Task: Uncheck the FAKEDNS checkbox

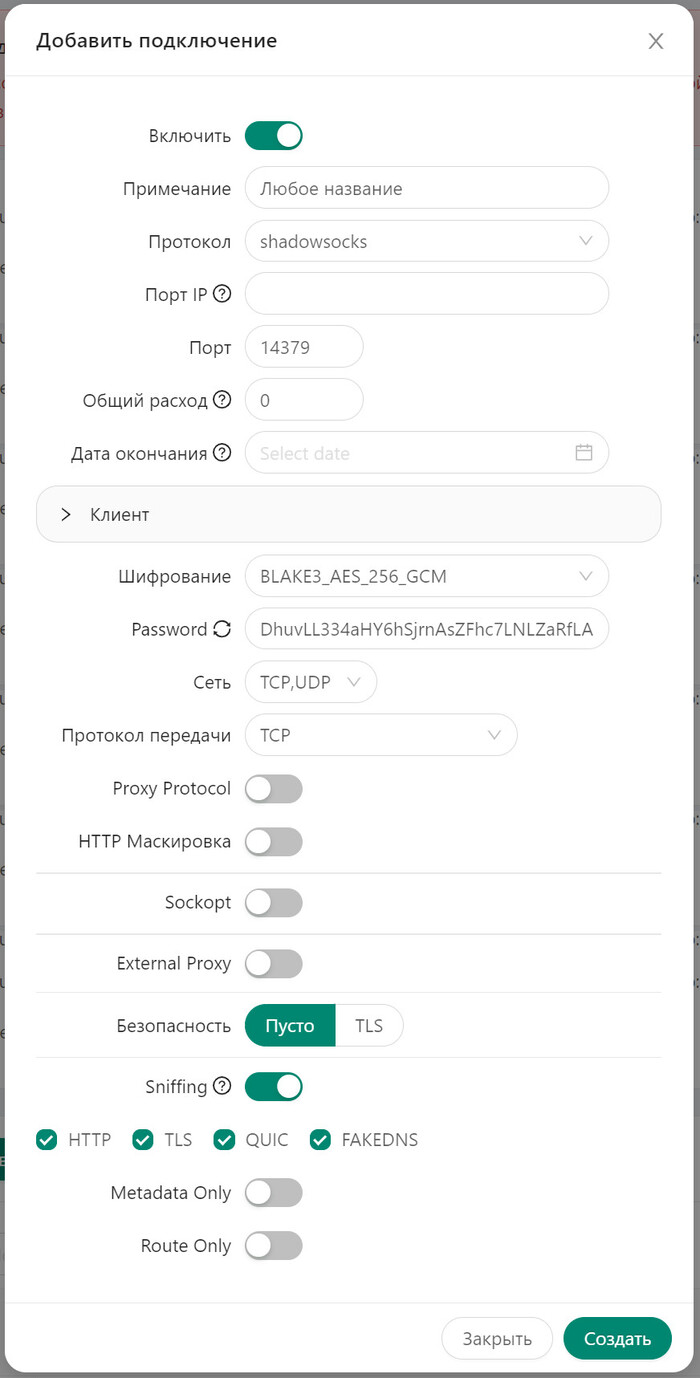Action: point(320,1139)
